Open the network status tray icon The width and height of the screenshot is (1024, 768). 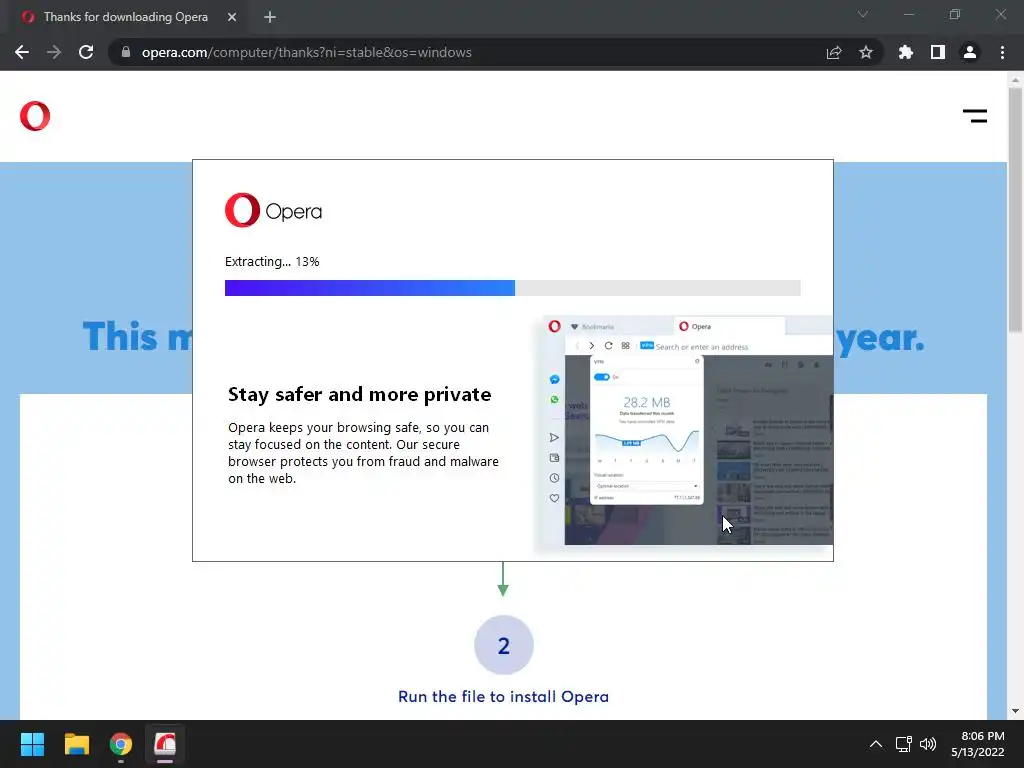[904, 744]
